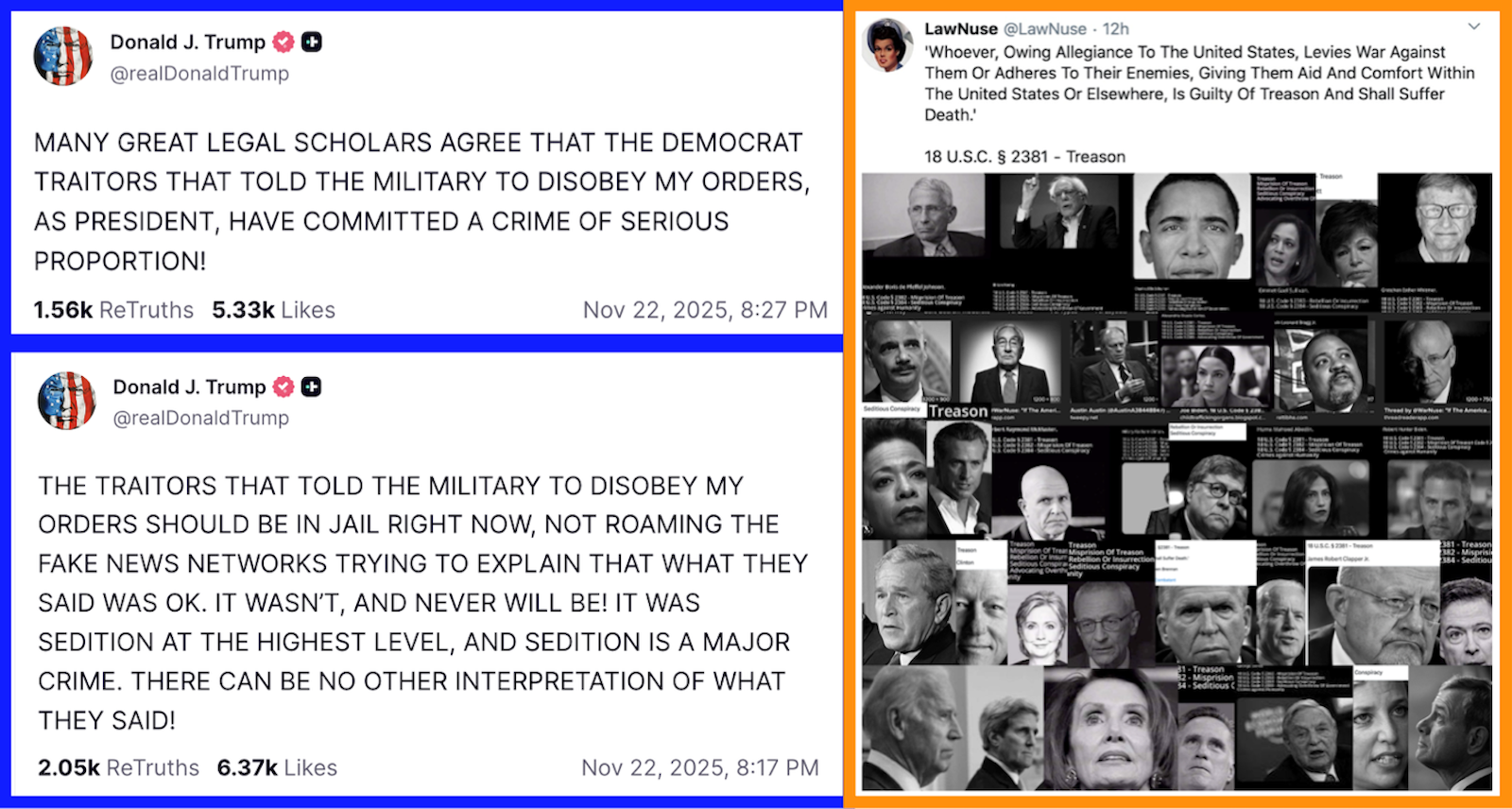Click Donald J. Trump name on bottom post
This screenshot has height=809, width=1512.
point(189,387)
